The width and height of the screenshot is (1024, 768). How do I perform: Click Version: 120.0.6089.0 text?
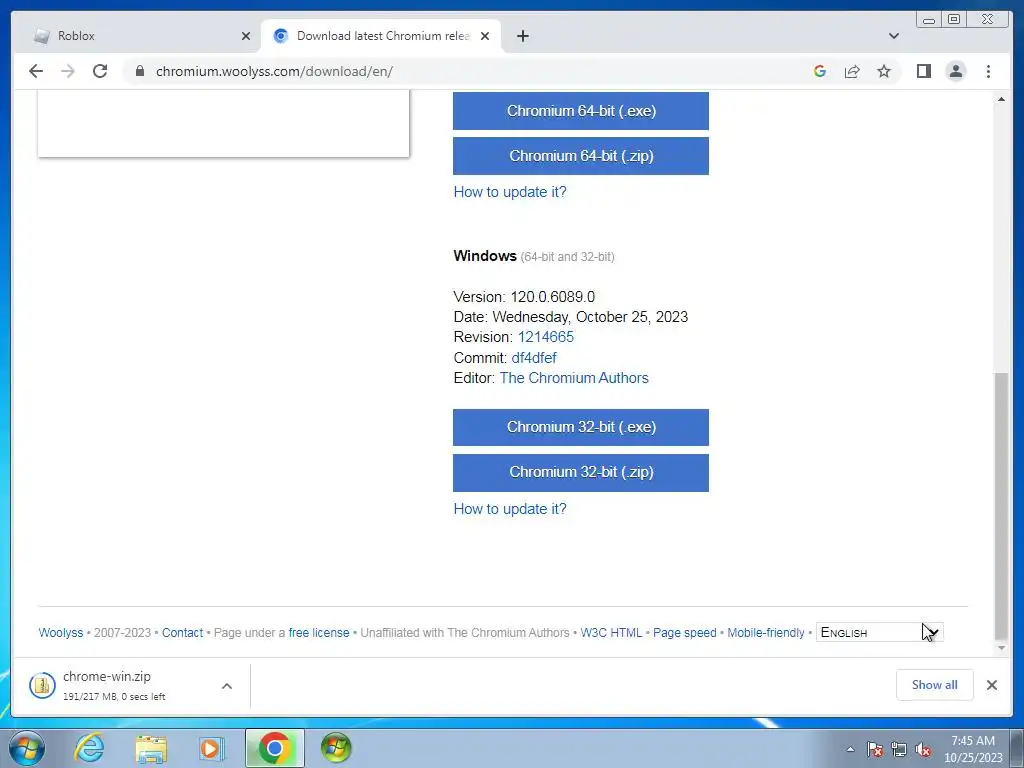tap(524, 297)
